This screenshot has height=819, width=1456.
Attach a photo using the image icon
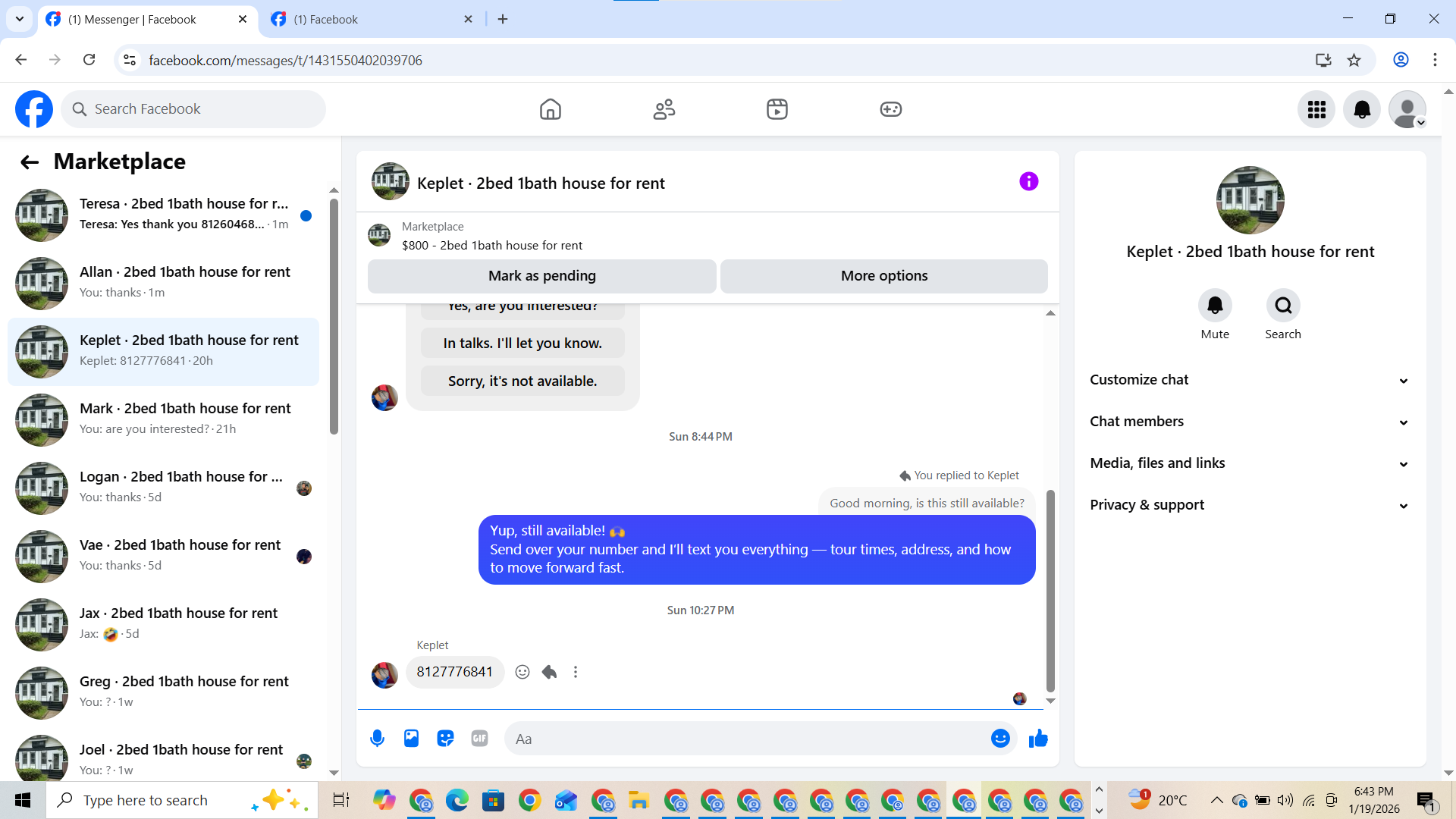click(411, 738)
